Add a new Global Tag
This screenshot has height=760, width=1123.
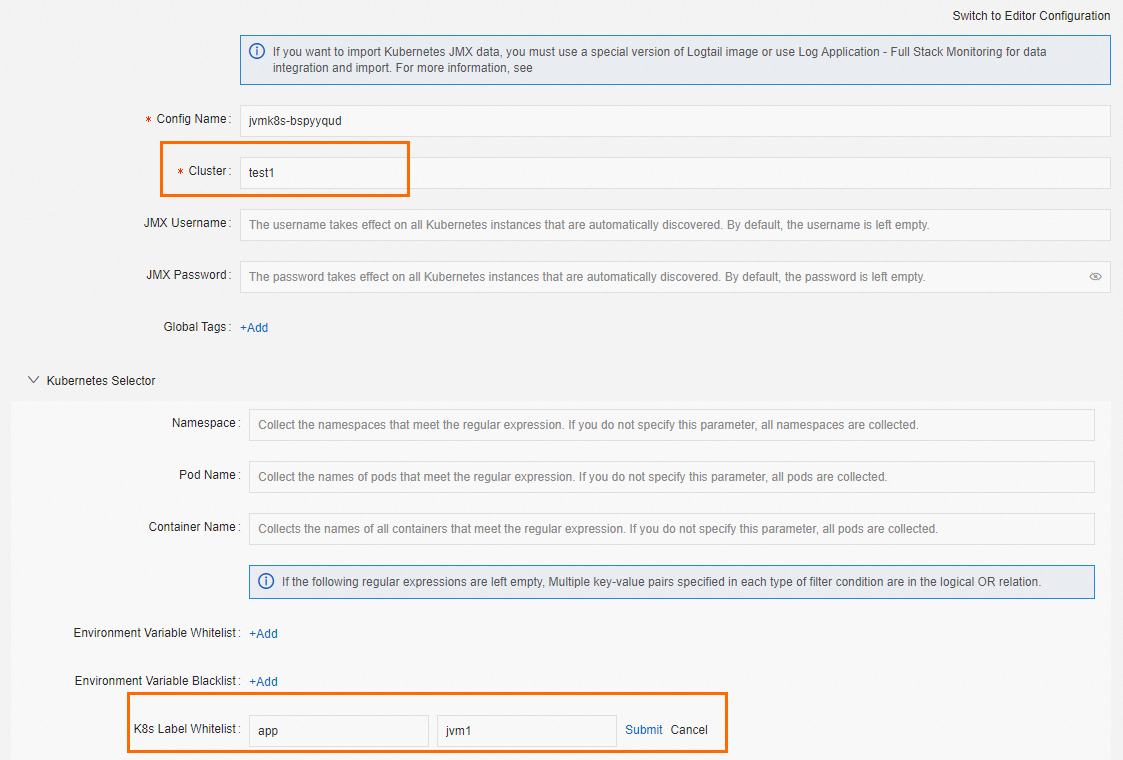(x=254, y=328)
